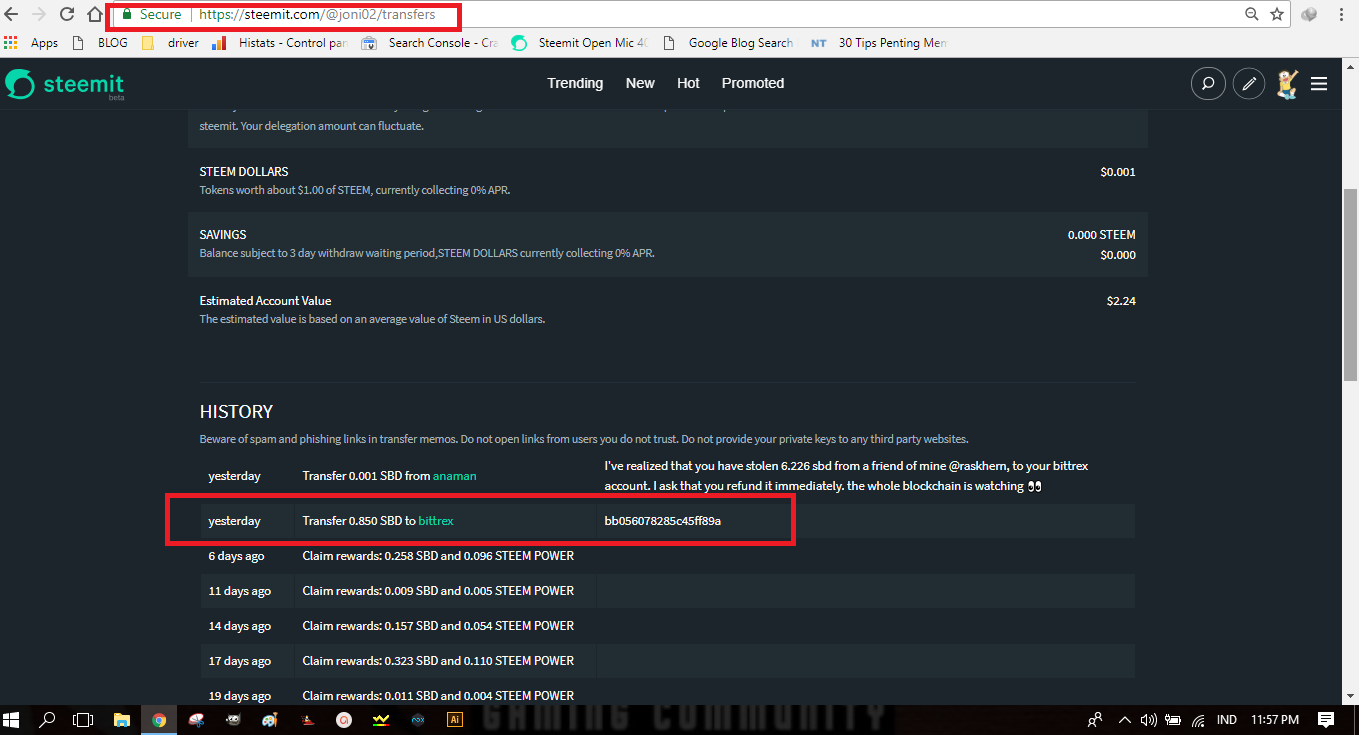Image resolution: width=1361 pixels, height=735 pixels.
Task: Launch Adobe Illustrator from the taskbar
Action: (x=455, y=719)
